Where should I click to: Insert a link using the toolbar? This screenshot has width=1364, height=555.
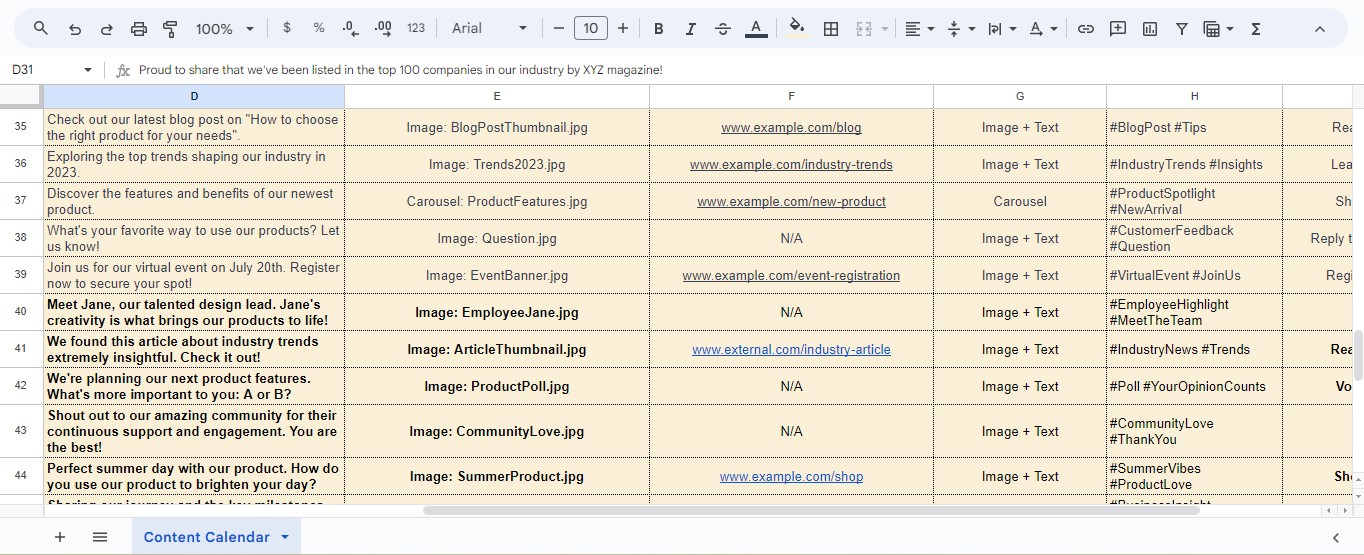(1085, 29)
